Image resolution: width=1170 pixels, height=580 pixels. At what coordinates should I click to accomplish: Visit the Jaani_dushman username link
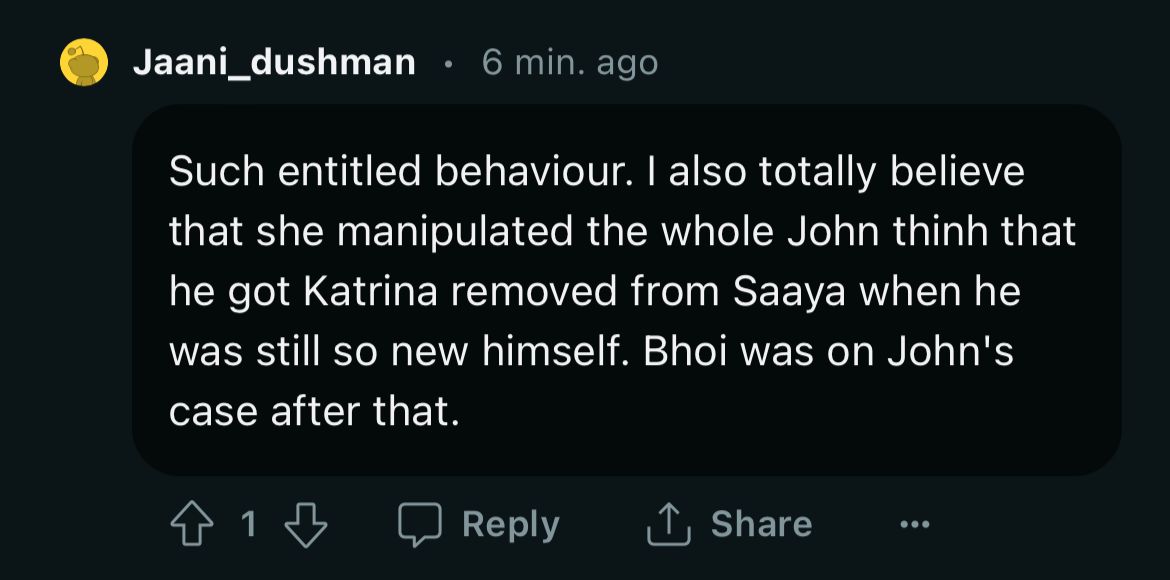coord(274,63)
